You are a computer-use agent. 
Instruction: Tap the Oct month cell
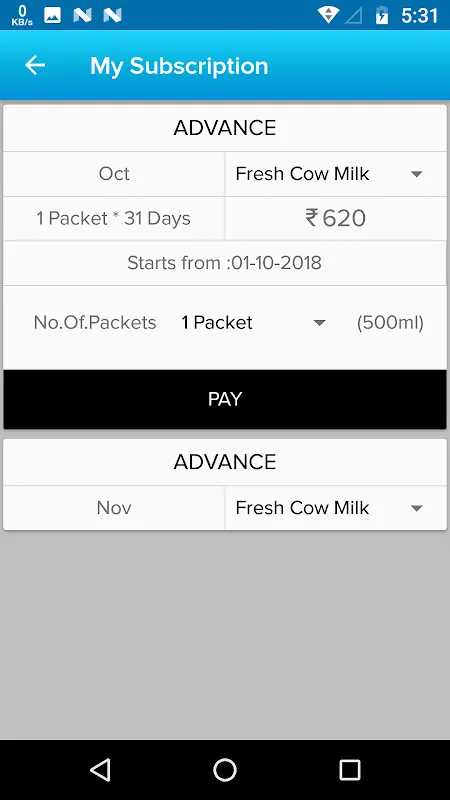click(x=114, y=174)
